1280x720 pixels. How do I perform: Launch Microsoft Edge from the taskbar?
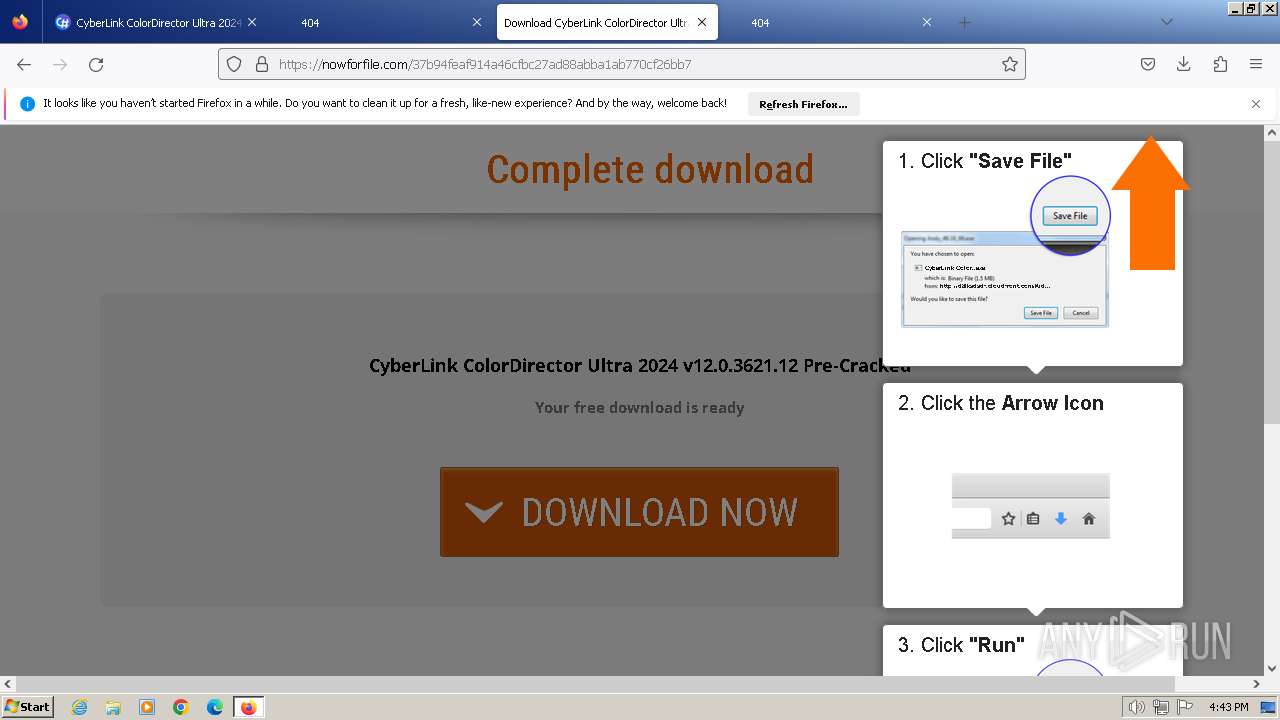(215, 707)
